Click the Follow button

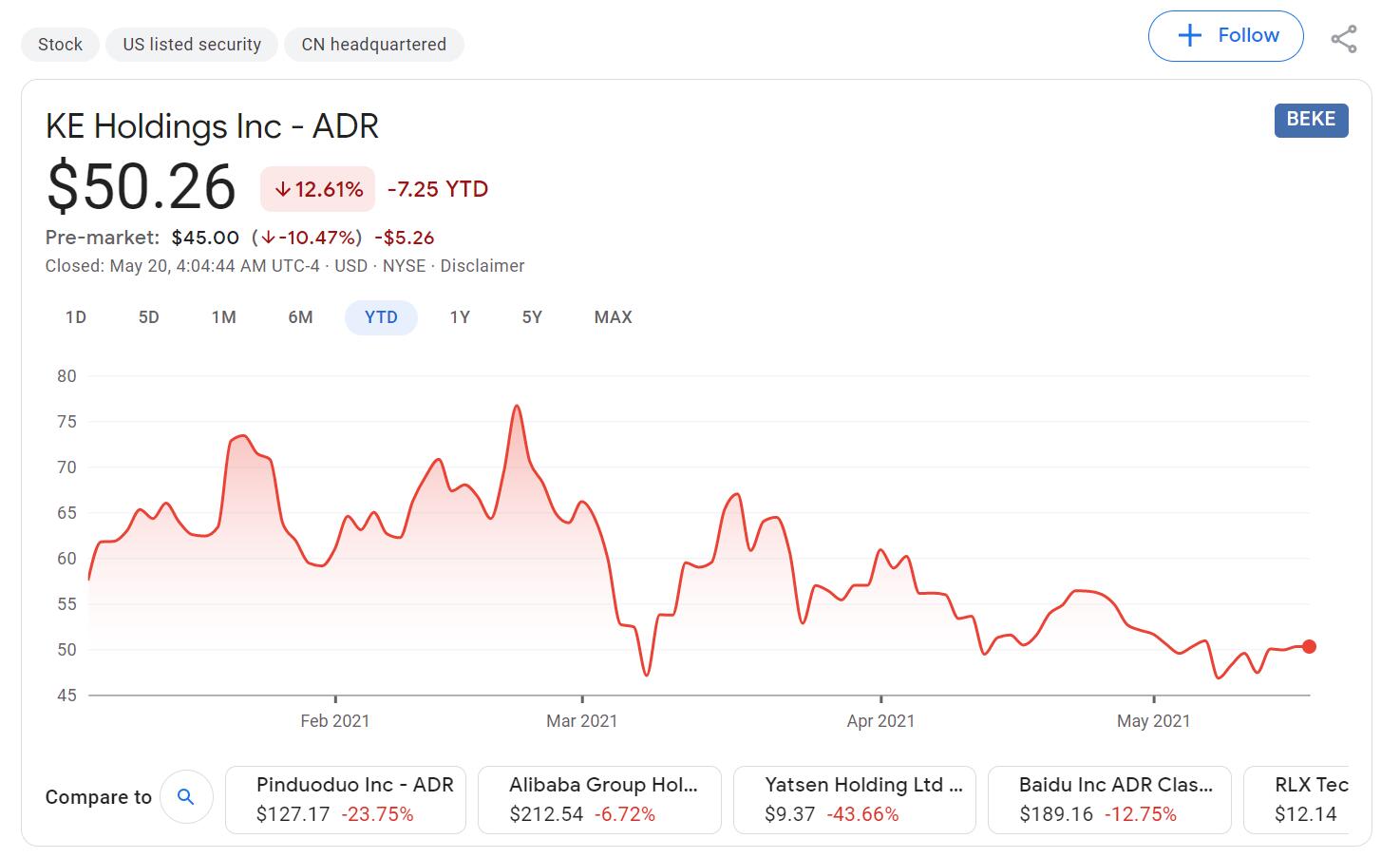point(1225,36)
